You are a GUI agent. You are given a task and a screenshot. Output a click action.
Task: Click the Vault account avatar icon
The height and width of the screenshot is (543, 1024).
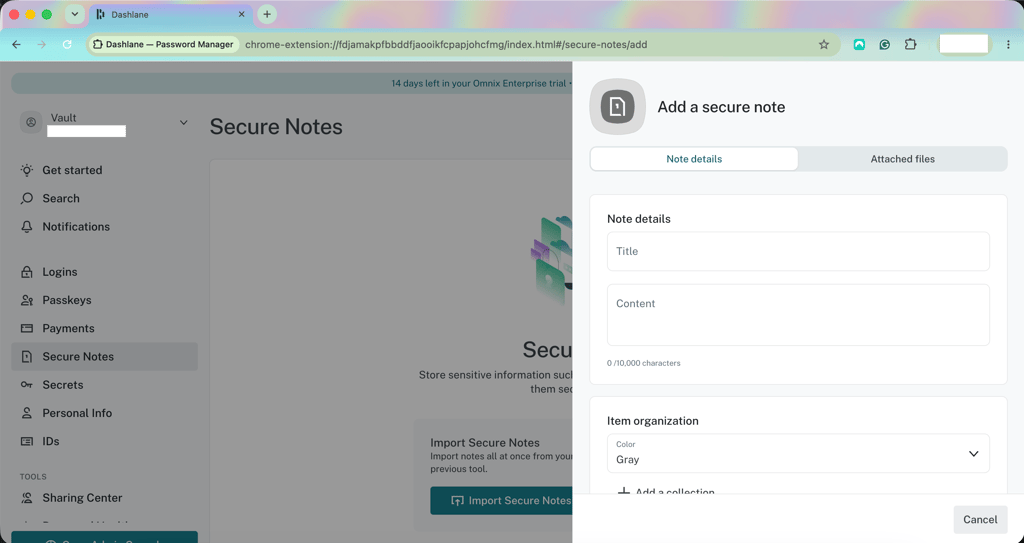(x=31, y=122)
